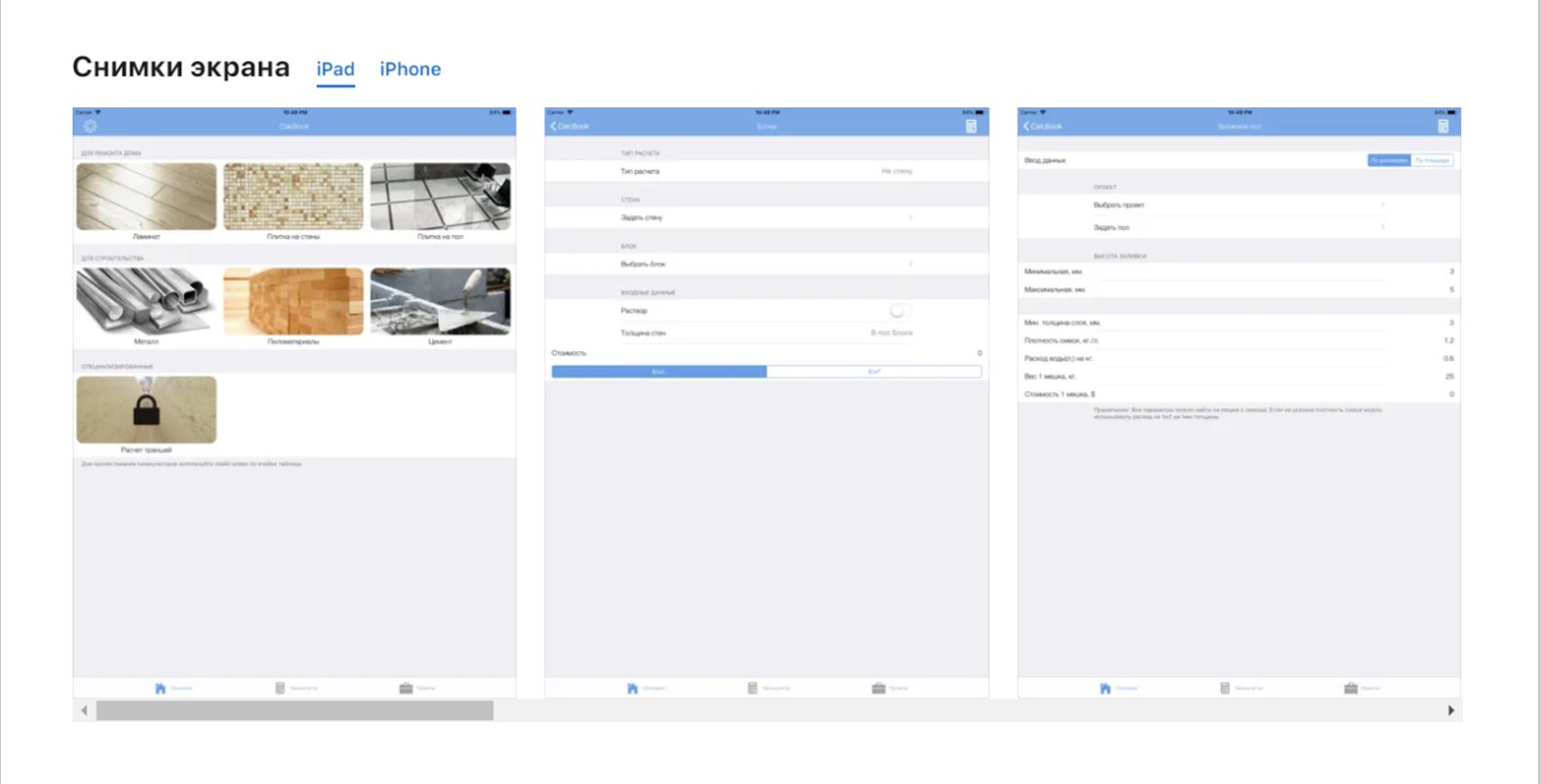Expand the Выбрать проект row chevron
This screenshot has height=784, width=1541.
click(1382, 205)
